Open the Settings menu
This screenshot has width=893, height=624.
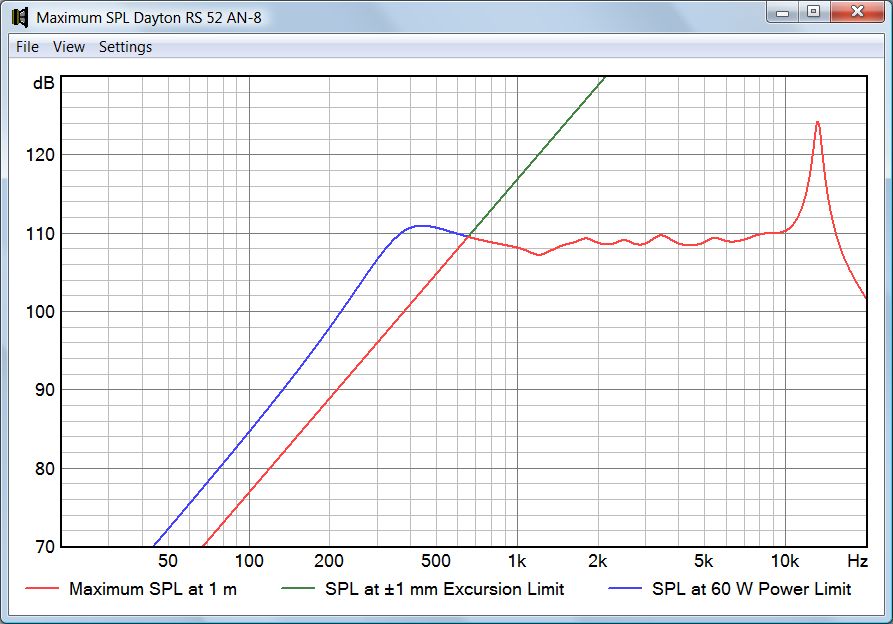click(x=125, y=47)
